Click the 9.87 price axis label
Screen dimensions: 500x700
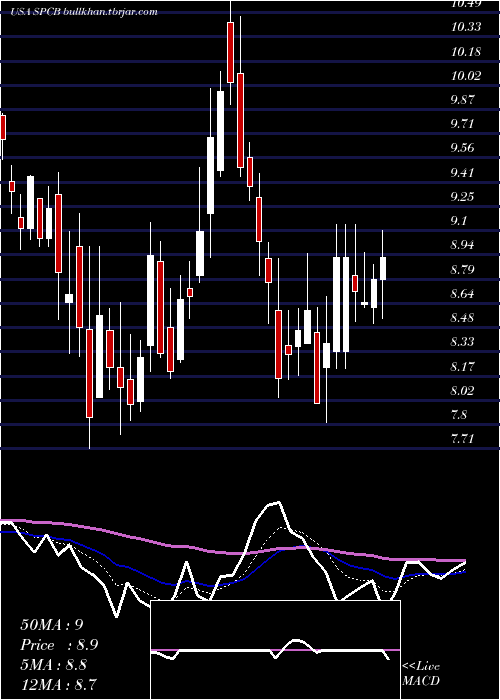(x=462, y=100)
